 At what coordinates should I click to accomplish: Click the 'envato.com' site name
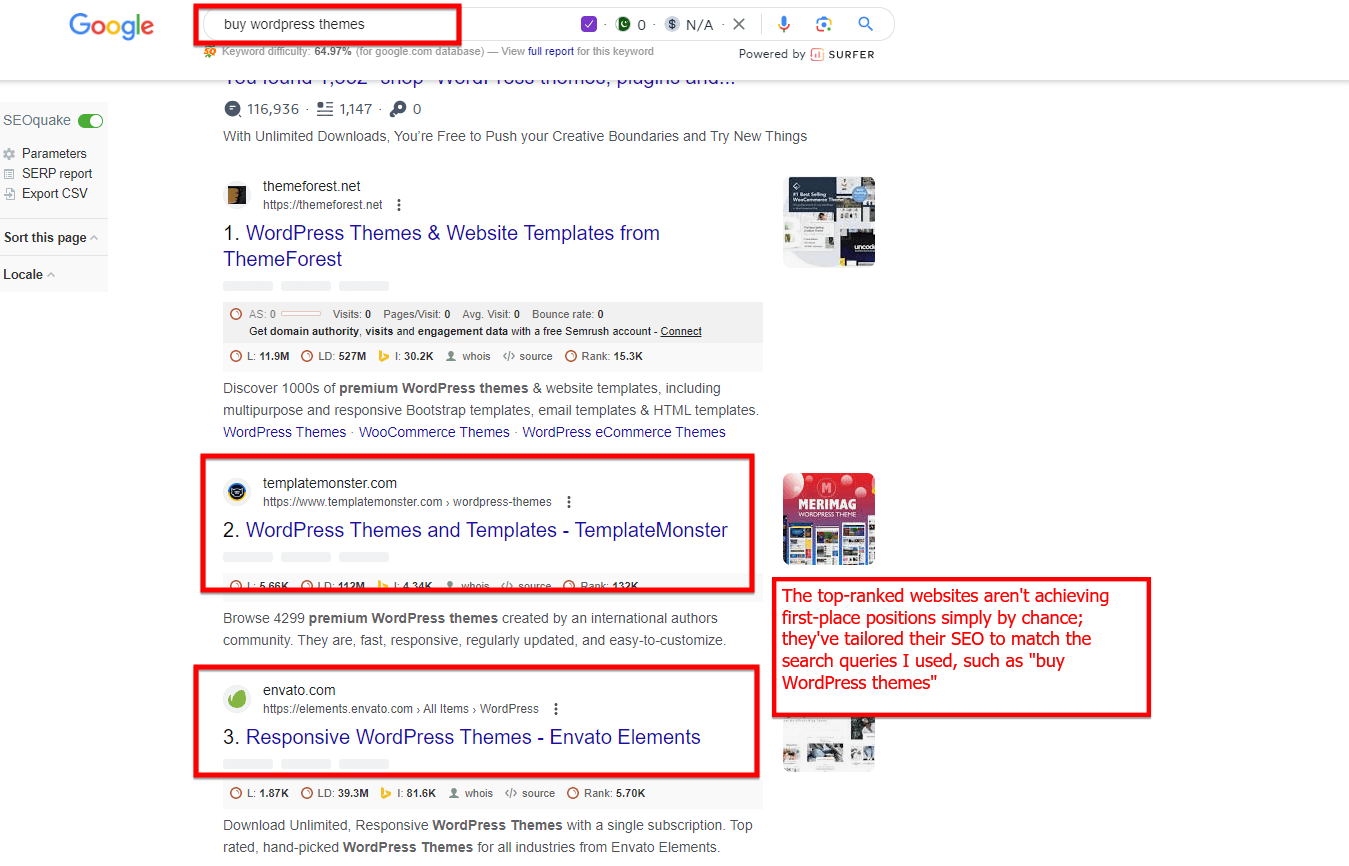[x=299, y=690]
